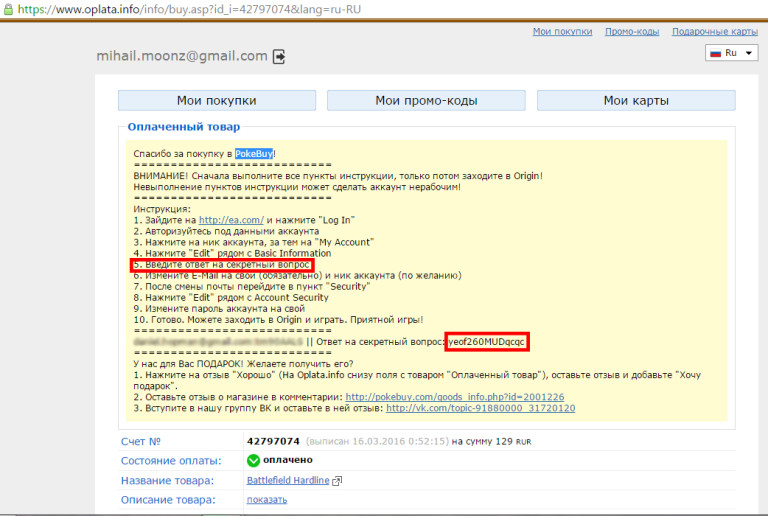
Task: Click the «Описание товара:» label
Action: point(168,500)
